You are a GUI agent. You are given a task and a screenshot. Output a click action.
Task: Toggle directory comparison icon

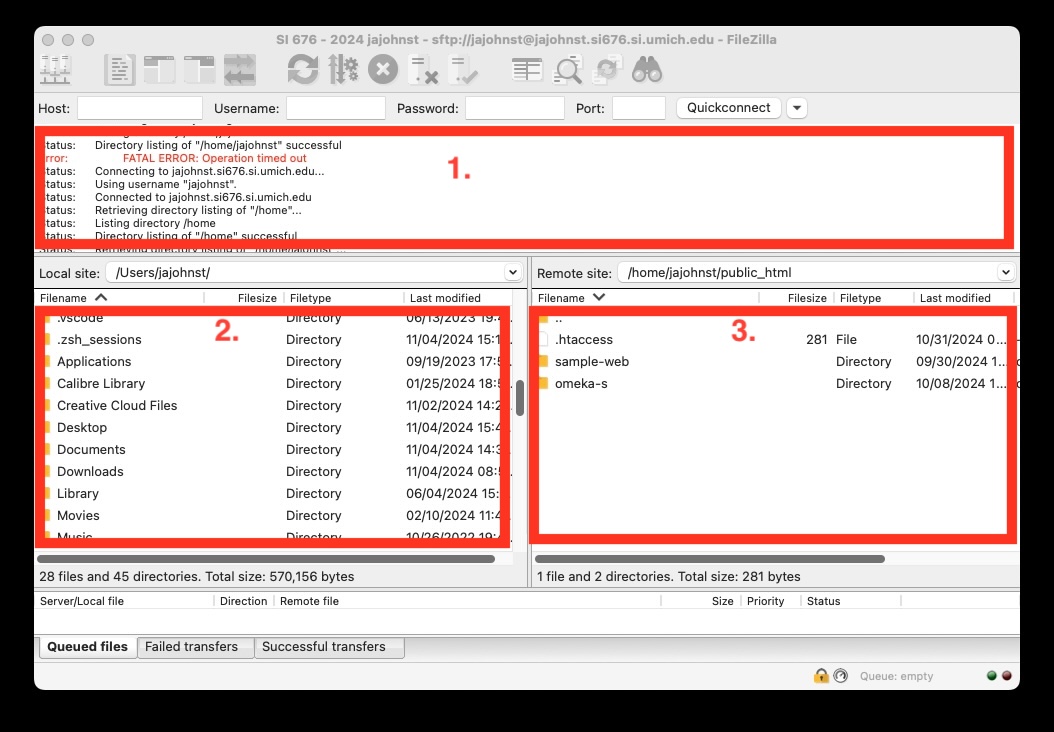pyautogui.click(x=569, y=70)
